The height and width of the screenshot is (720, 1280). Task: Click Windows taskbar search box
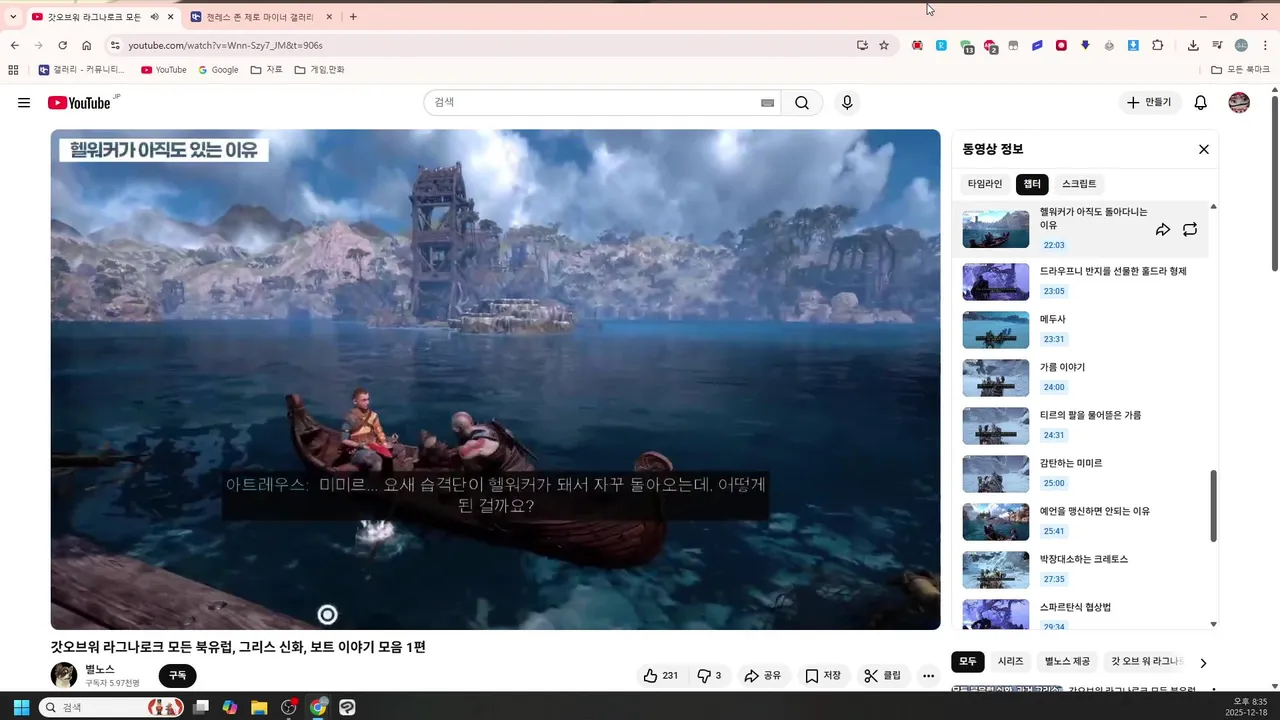(x=111, y=707)
